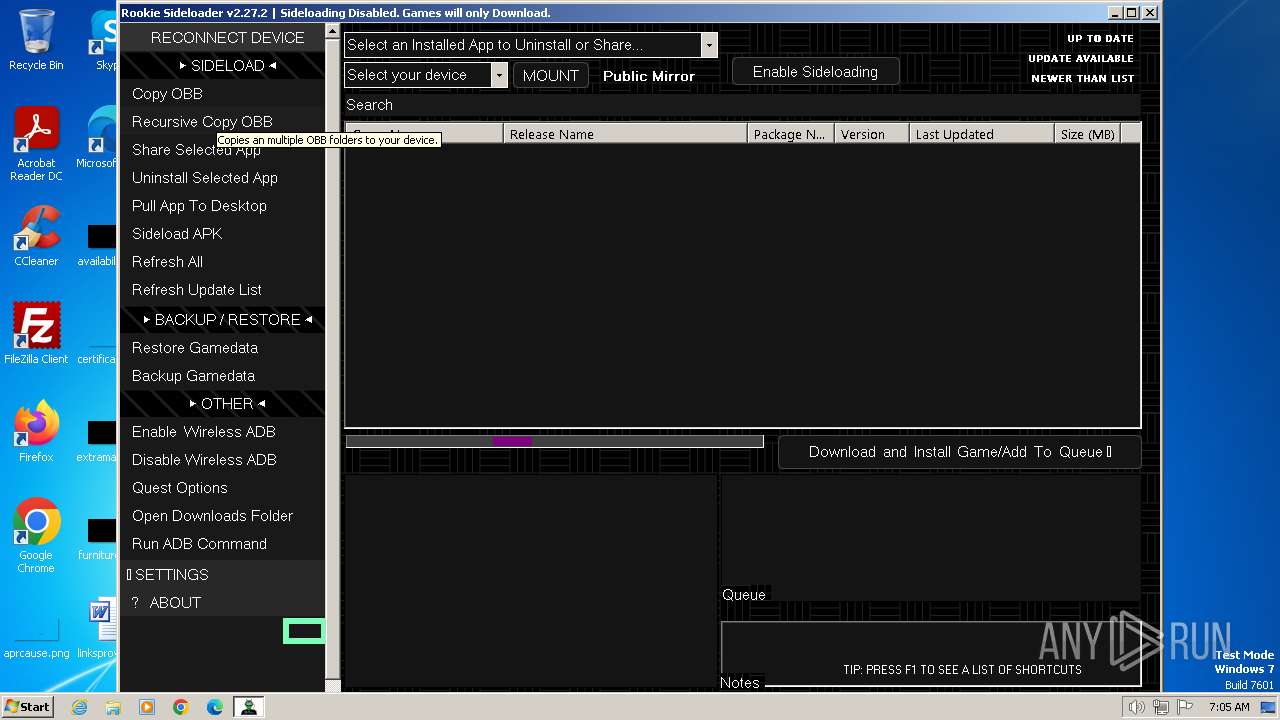Expand the SETTINGS section
Image resolution: width=1280 pixels, height=720 pixels.
tap(222, 575)
